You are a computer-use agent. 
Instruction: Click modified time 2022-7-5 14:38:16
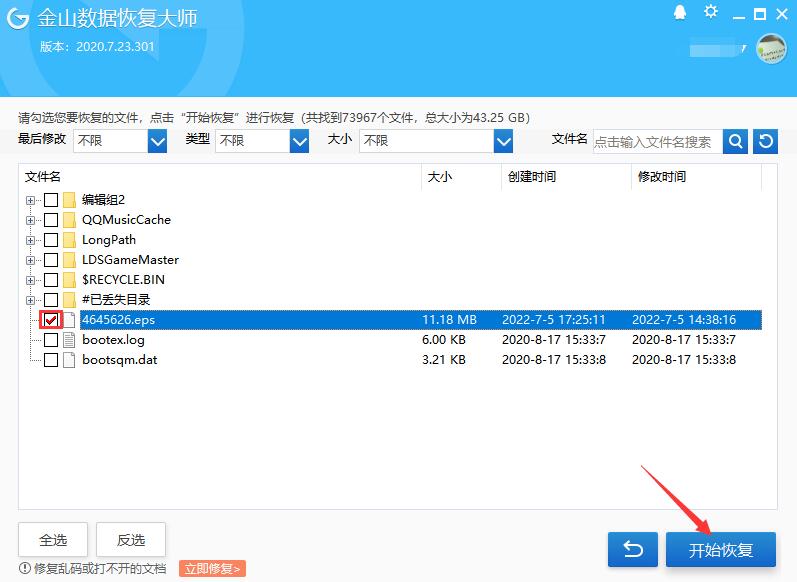(x=684, y=320)
